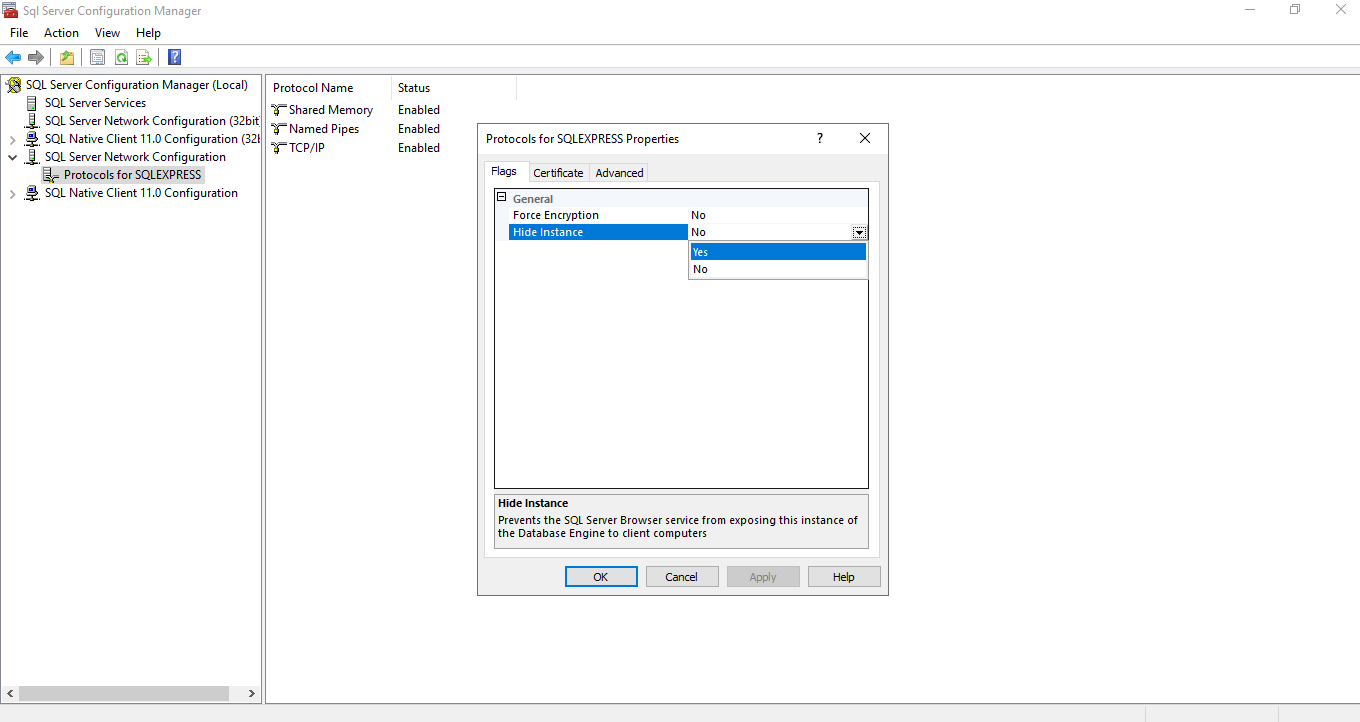Switch to the Certificate tab
This screenshot has height=722, width=1360.
point(558,173)
